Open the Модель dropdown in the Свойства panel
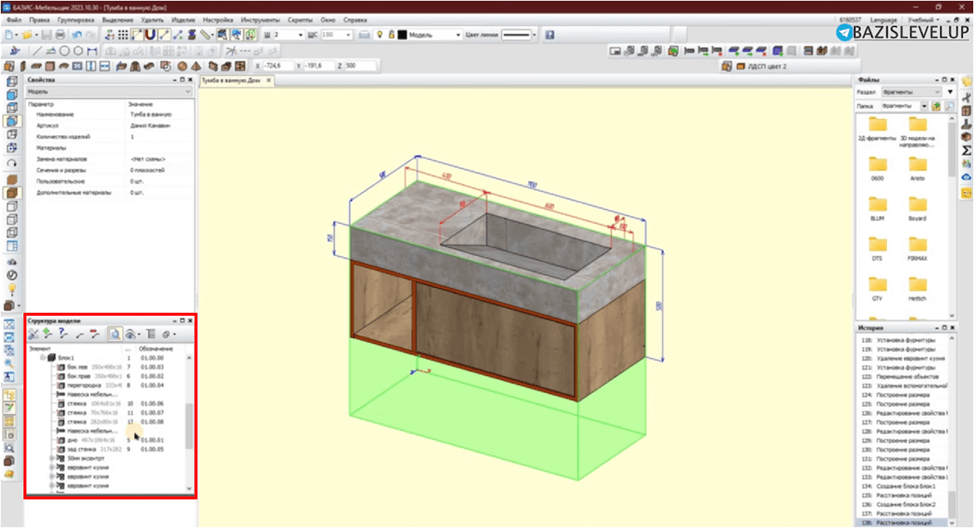 pyautogui.click(x=109, y=91)
